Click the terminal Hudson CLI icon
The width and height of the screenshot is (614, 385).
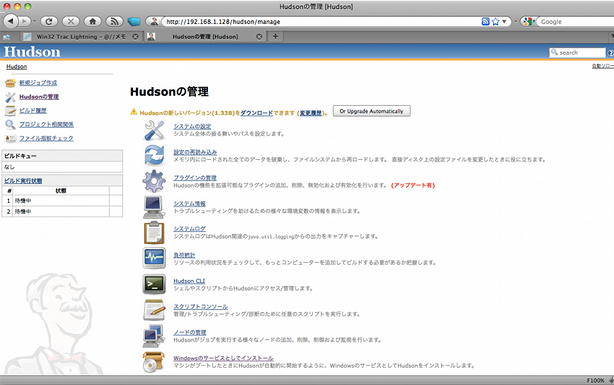(154, 284)
